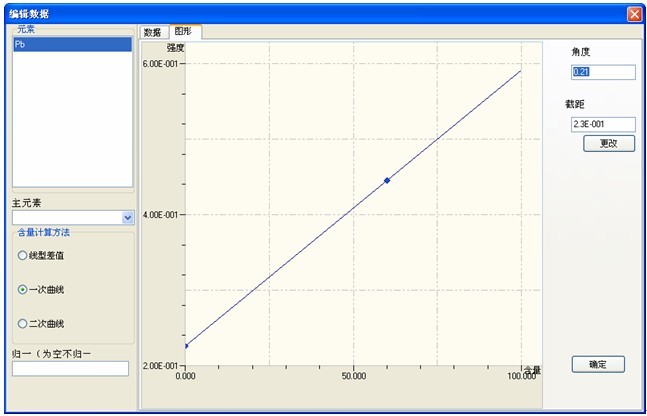Screen dimensions: 647x416
Task: Choose the 一次曲线 calculation method
Action: coord(23,289)
